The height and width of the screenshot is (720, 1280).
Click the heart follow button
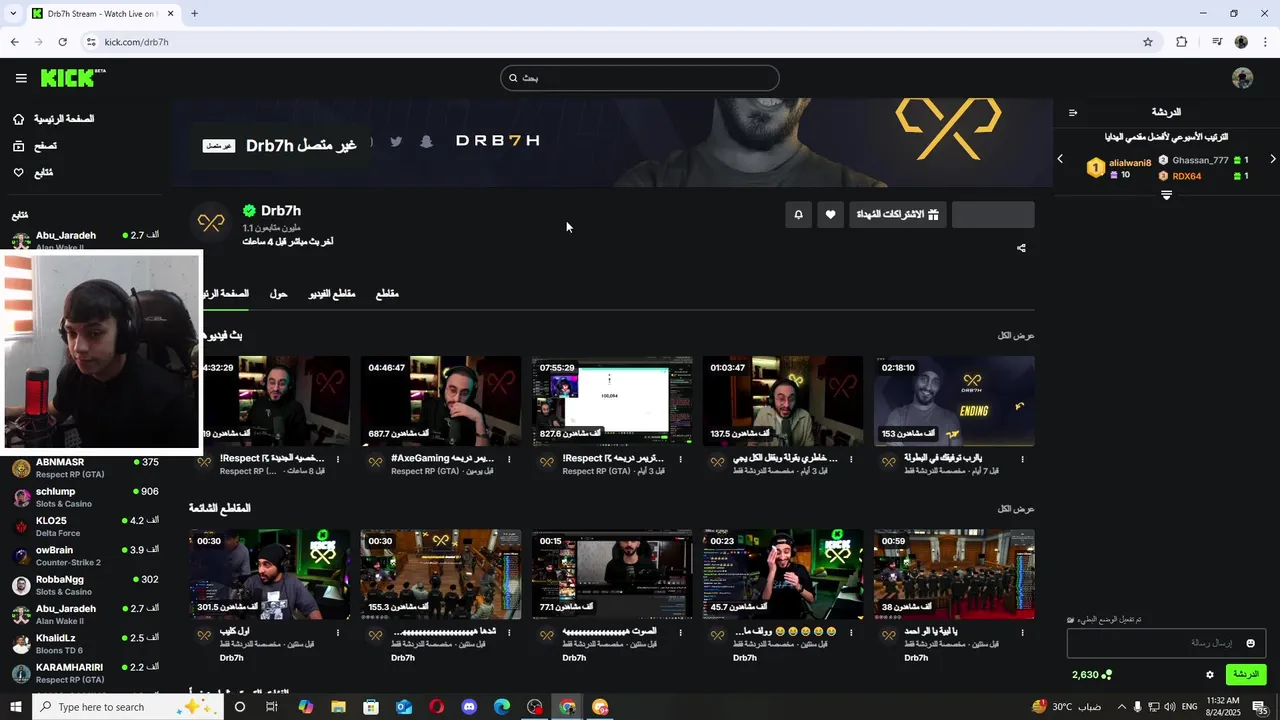point(830,214)
